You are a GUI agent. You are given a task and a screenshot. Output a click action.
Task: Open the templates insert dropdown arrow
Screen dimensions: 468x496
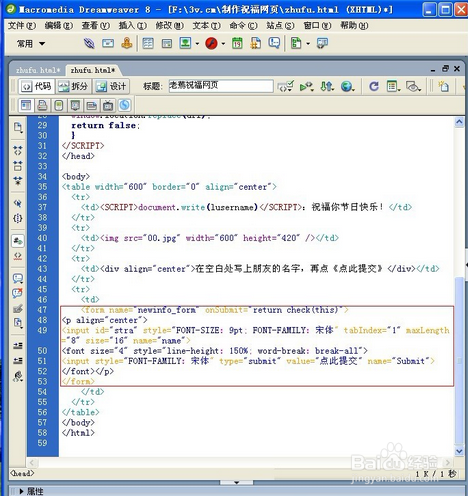coord(308,44)
